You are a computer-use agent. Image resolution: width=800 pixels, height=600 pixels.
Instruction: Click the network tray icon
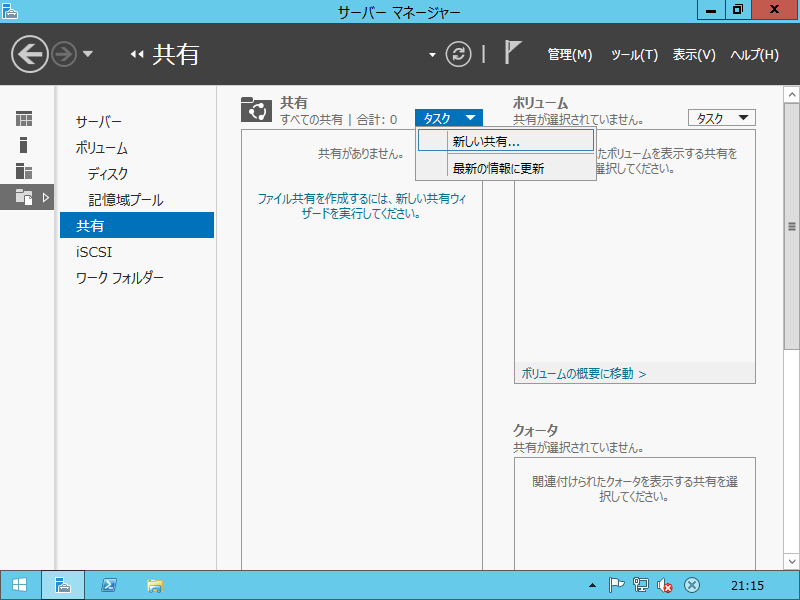pyautogui.click(x=640, y=585)
